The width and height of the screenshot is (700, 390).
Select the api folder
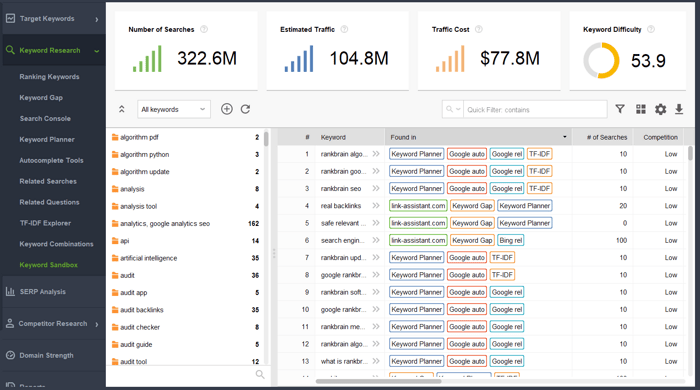tap(185, 241)
